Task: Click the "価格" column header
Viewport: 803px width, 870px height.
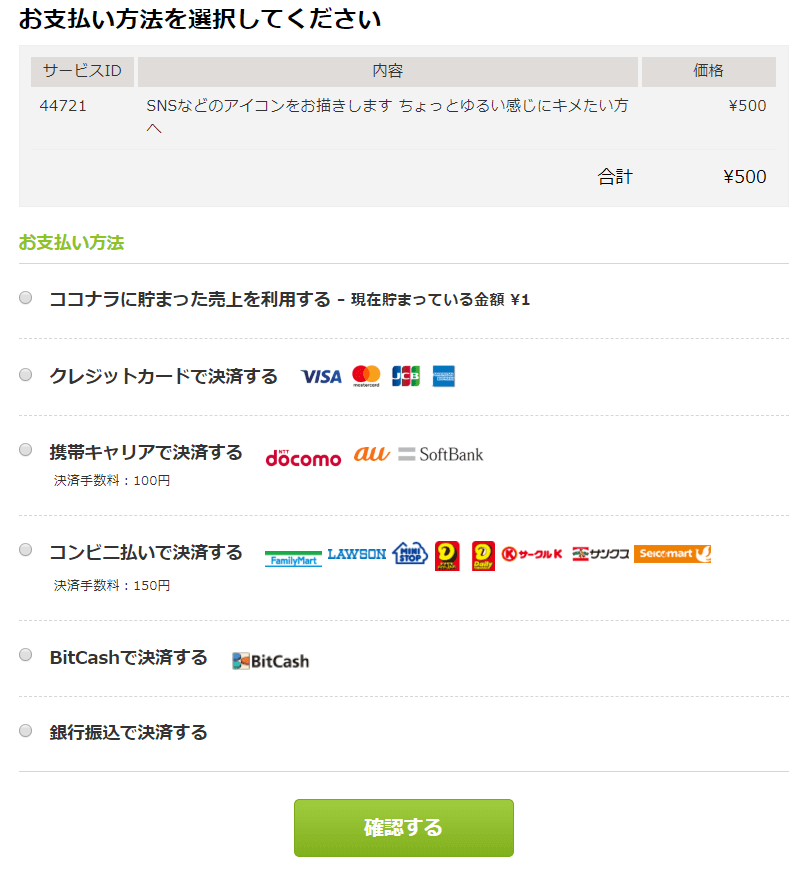Action: point(709,71)
